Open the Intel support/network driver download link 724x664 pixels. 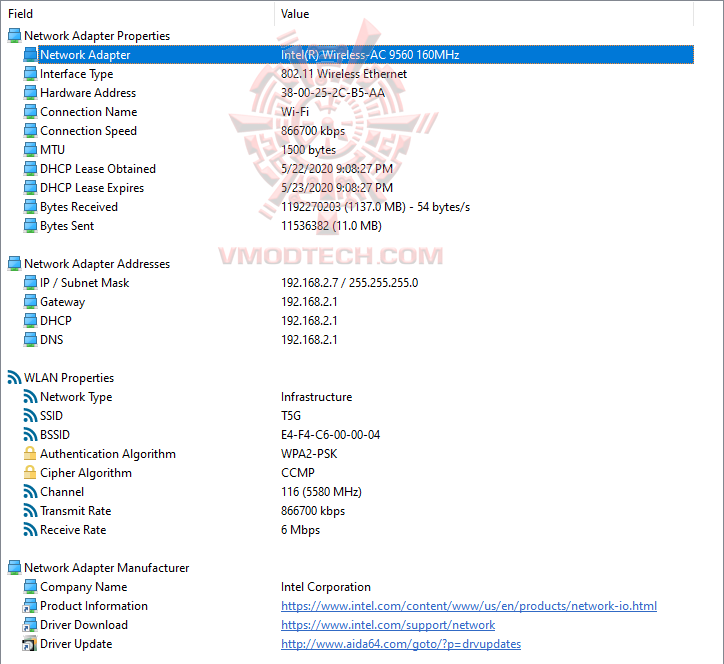tap(388, 625)
